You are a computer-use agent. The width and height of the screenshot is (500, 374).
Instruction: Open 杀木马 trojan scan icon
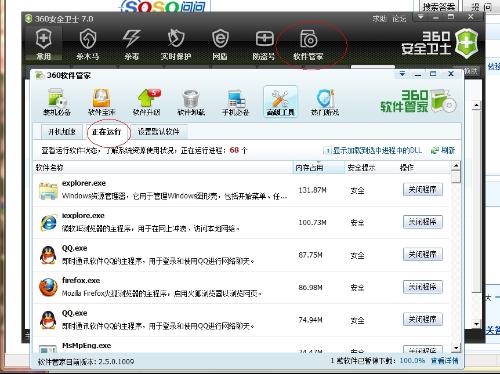(x=88, y=45)
